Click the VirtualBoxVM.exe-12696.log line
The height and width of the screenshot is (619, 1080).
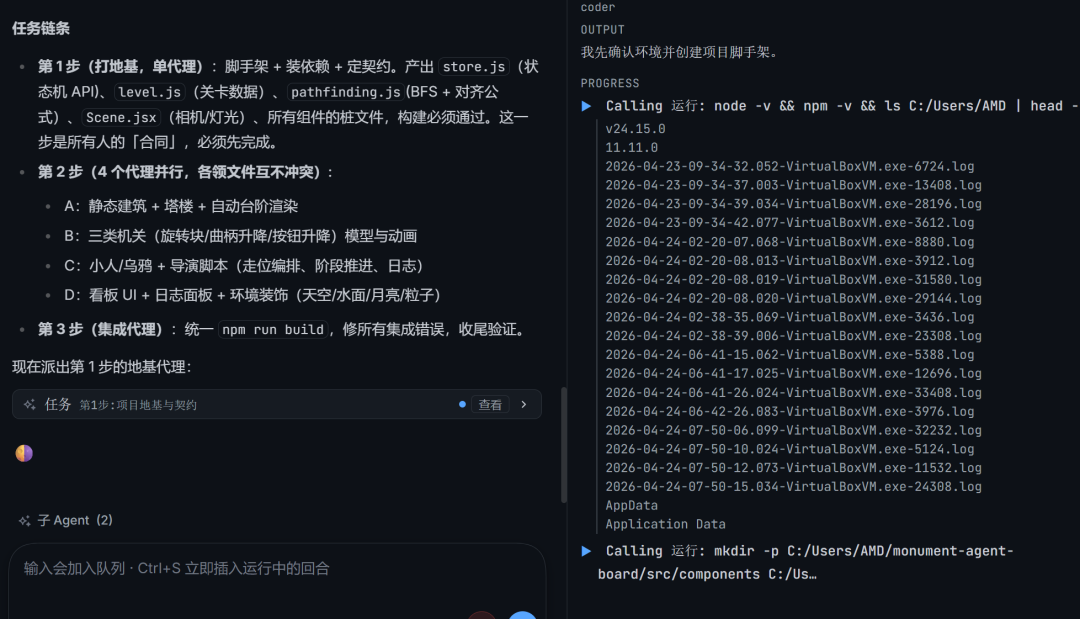(x=793, y=374)
